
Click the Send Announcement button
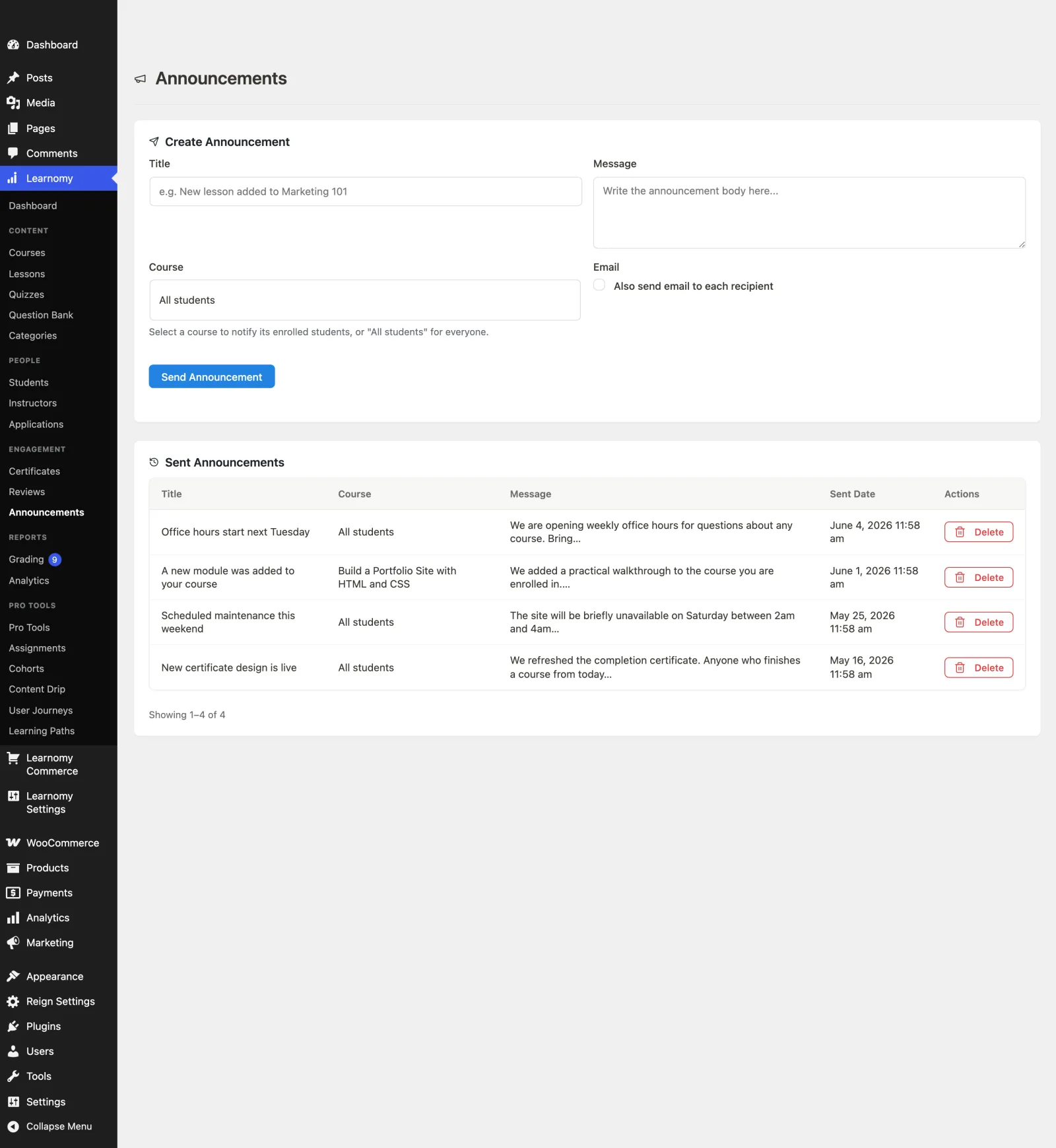click(212, 377)
